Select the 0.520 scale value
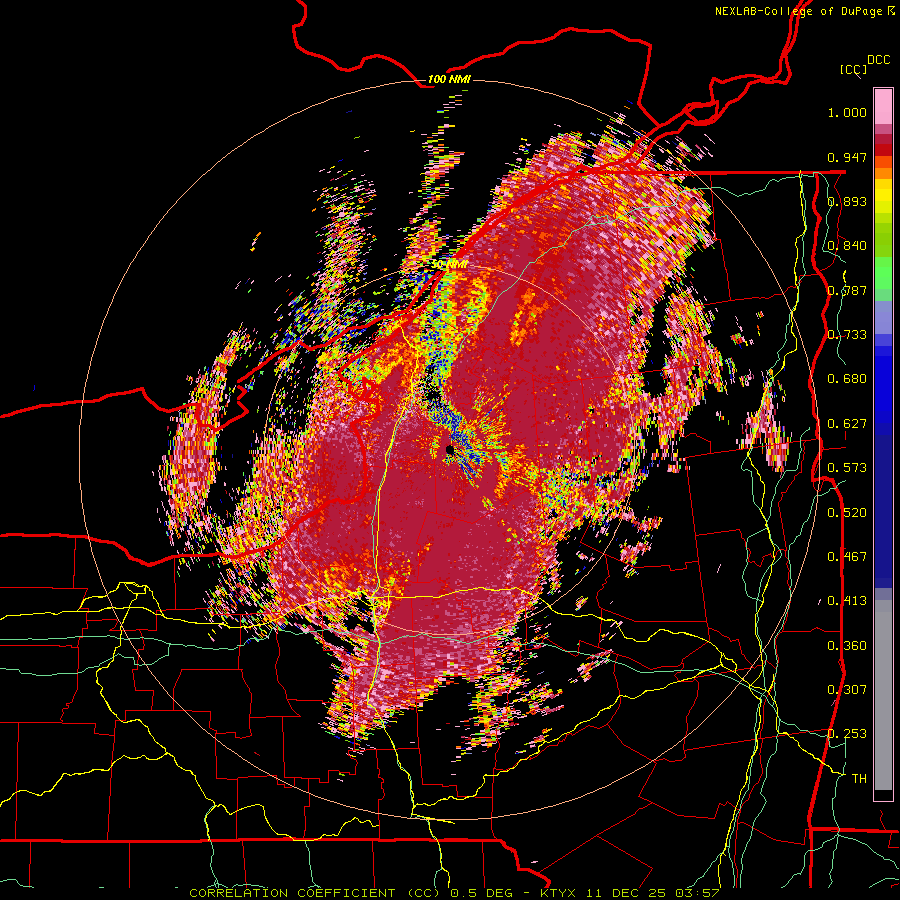900x900 pixels. coord(847,513)
